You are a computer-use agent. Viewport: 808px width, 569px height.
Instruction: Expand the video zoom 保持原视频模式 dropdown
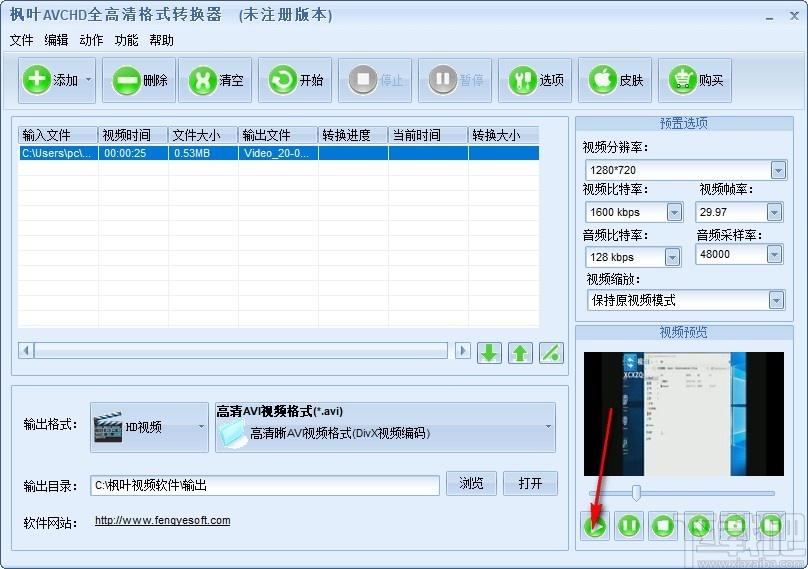tap(776, 300)
